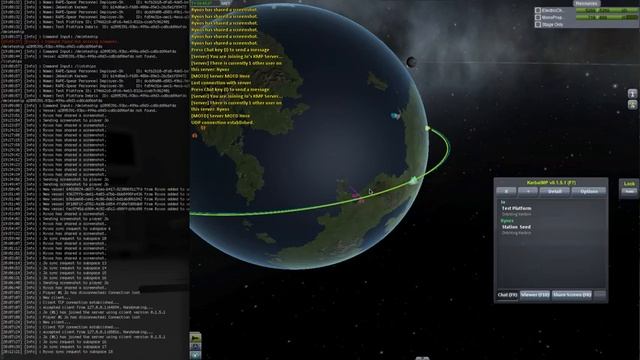Click the orange icon left of the planet
Image resolution: width=640 pixels, height=360 pixels.
pos(195,136)
